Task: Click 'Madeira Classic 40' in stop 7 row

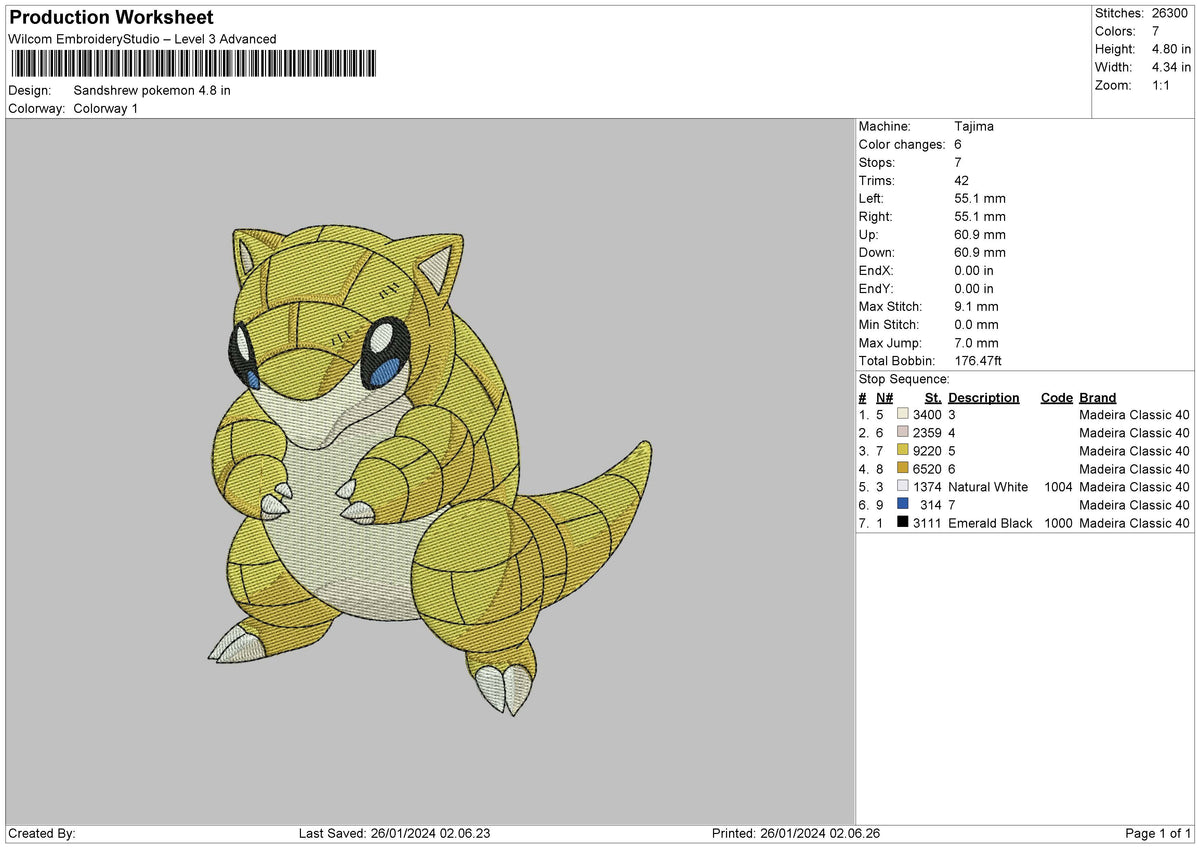Action: click(x=1135, y=522)
